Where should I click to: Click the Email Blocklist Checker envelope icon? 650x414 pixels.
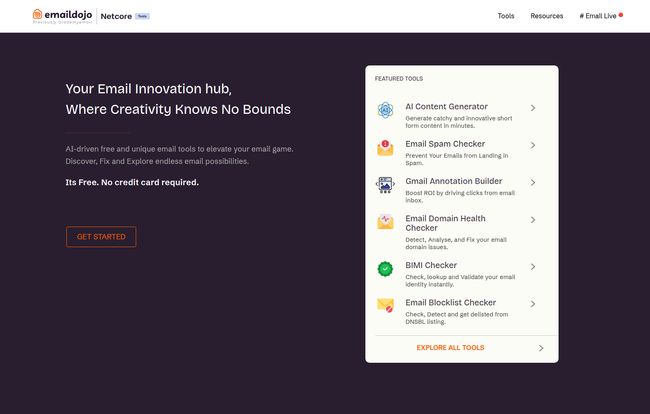tap(385, 305)
